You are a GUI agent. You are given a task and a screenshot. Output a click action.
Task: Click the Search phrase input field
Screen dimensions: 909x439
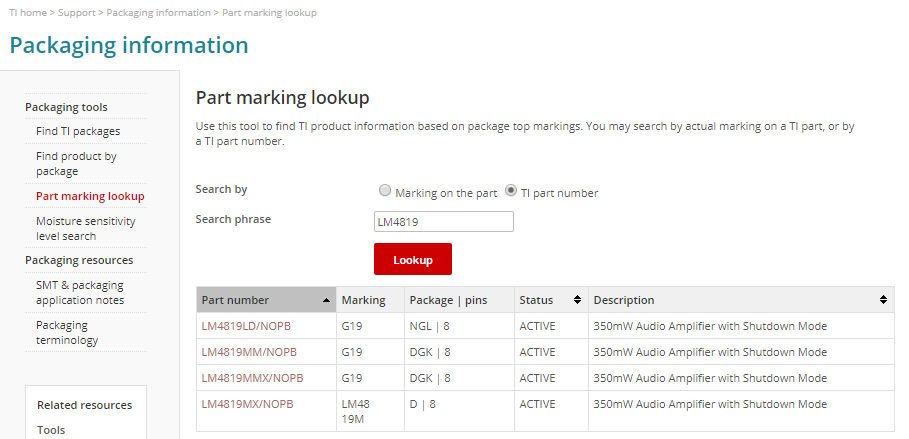coord(443,221)
